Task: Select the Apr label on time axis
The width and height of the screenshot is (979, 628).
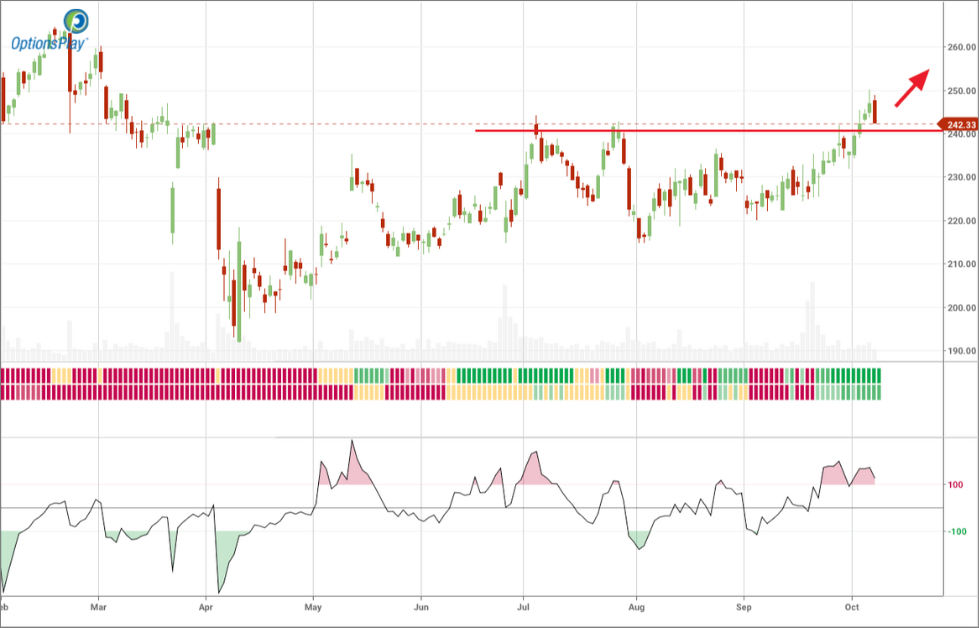Action: (206, 606)
